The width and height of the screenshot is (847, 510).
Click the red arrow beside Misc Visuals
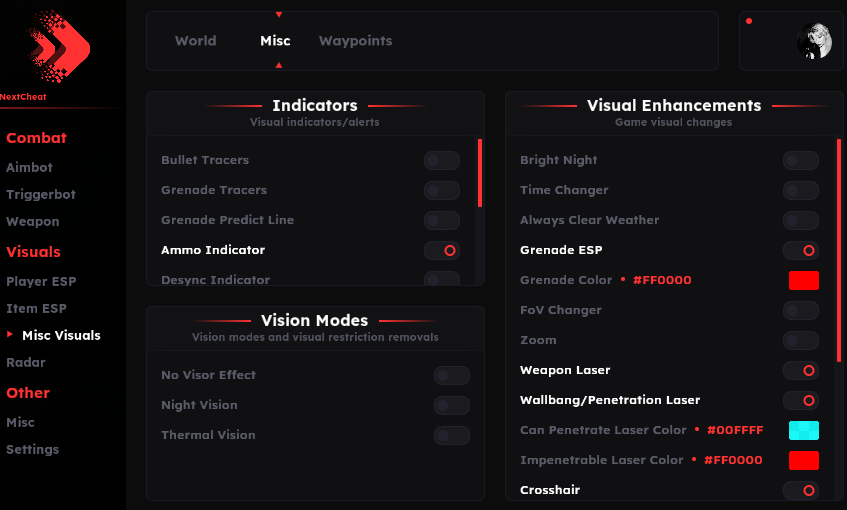pyautogui.click(x=11, y=335)
